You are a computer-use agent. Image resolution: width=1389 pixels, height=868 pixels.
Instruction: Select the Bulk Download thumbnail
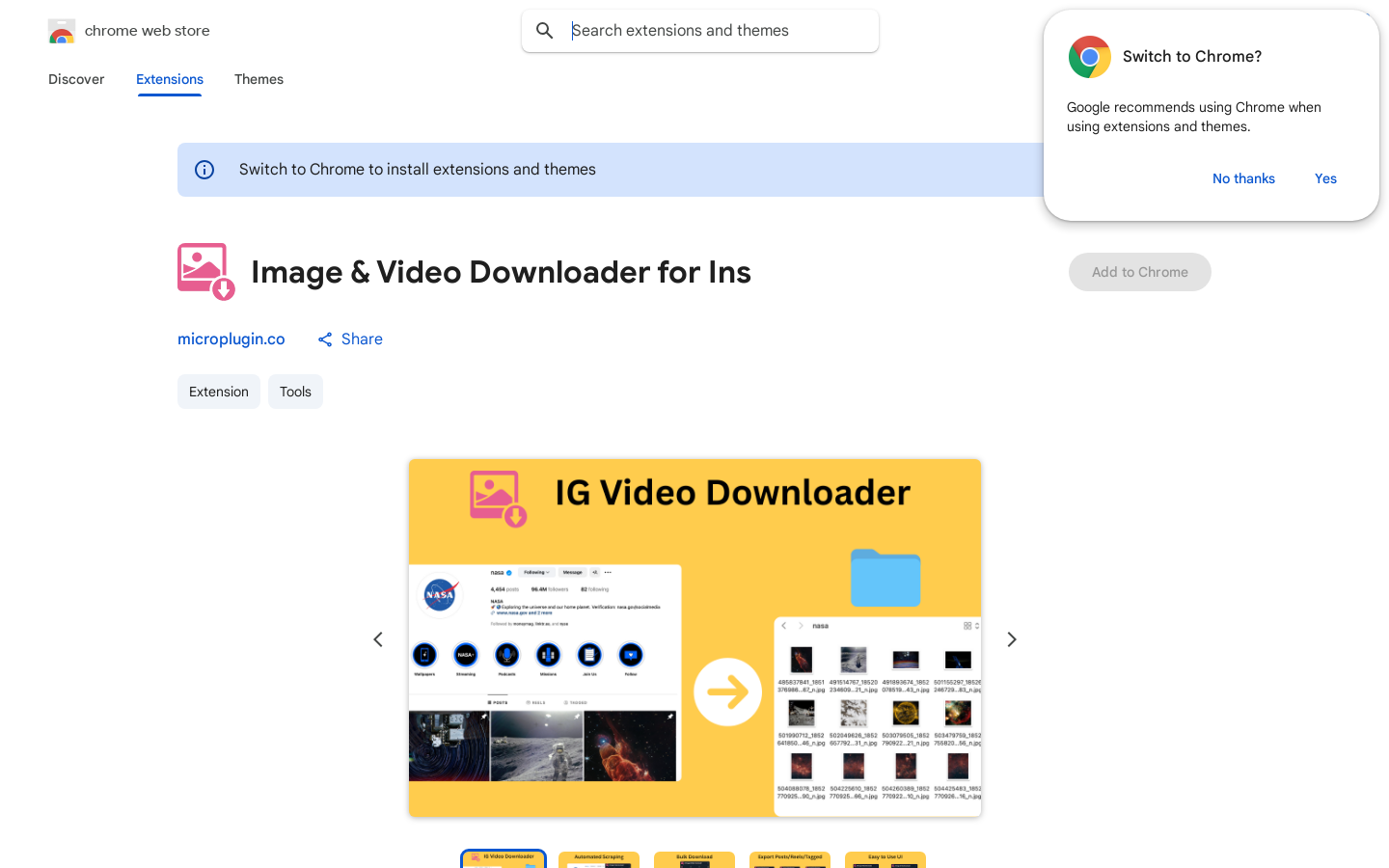point(694,859)
